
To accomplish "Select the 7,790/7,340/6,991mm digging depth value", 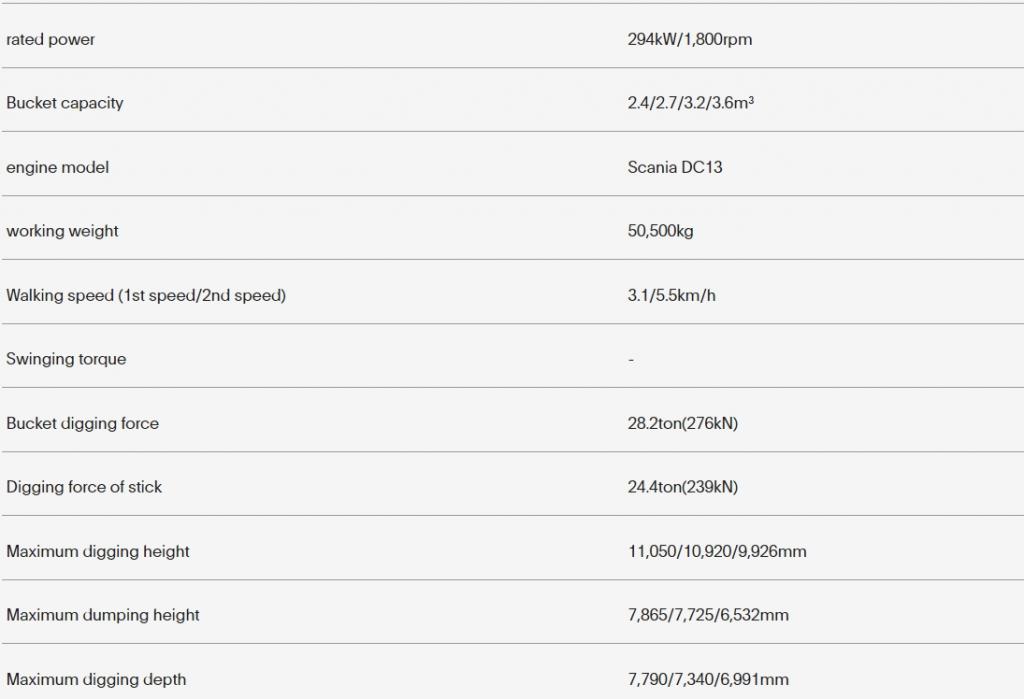I will point(708,679).
